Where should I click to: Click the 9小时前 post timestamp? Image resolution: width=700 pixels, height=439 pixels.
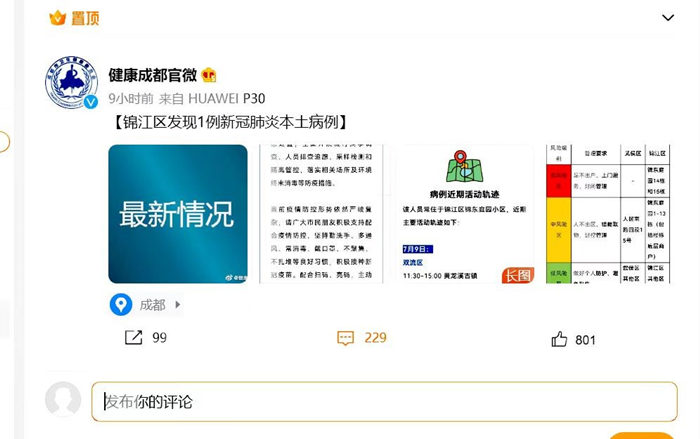tap(131, 98)
